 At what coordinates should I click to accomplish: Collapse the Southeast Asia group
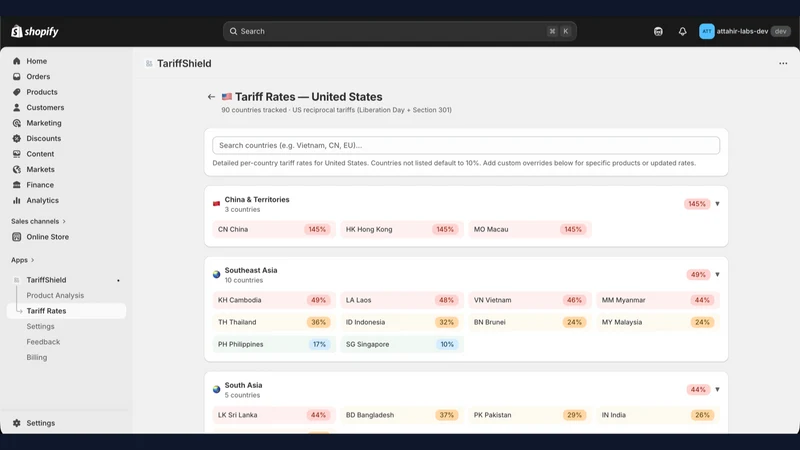(x=717, y=274)
